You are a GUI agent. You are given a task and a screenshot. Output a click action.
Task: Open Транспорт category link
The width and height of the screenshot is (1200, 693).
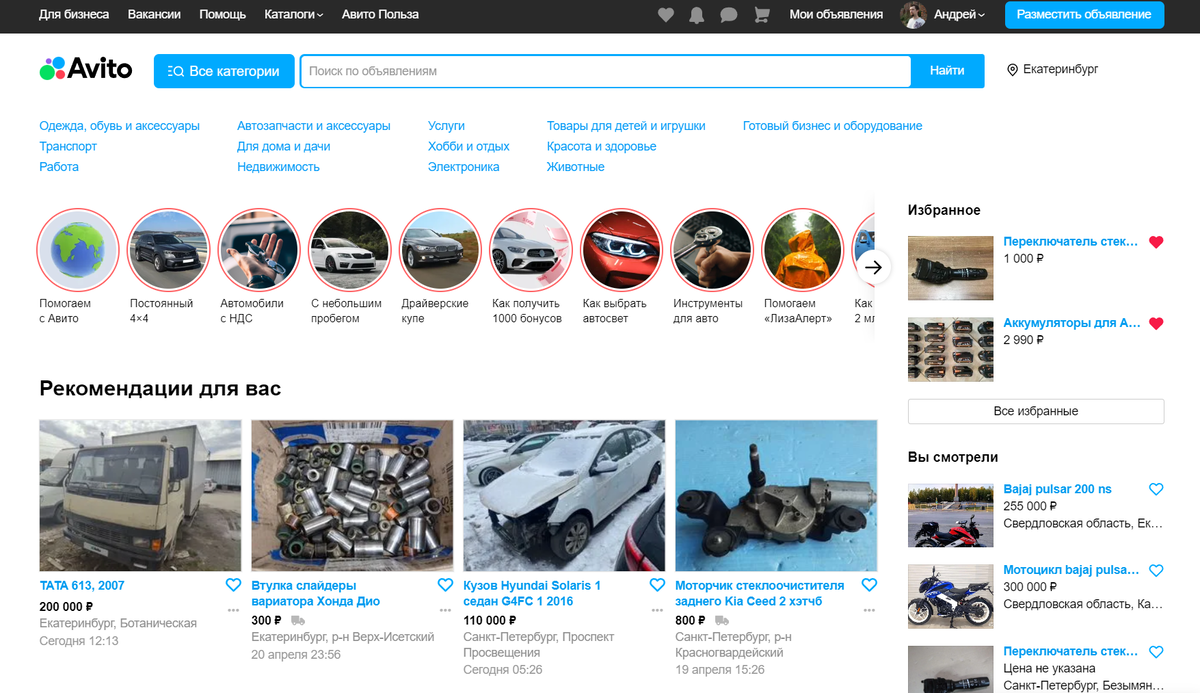coord(68,146)
